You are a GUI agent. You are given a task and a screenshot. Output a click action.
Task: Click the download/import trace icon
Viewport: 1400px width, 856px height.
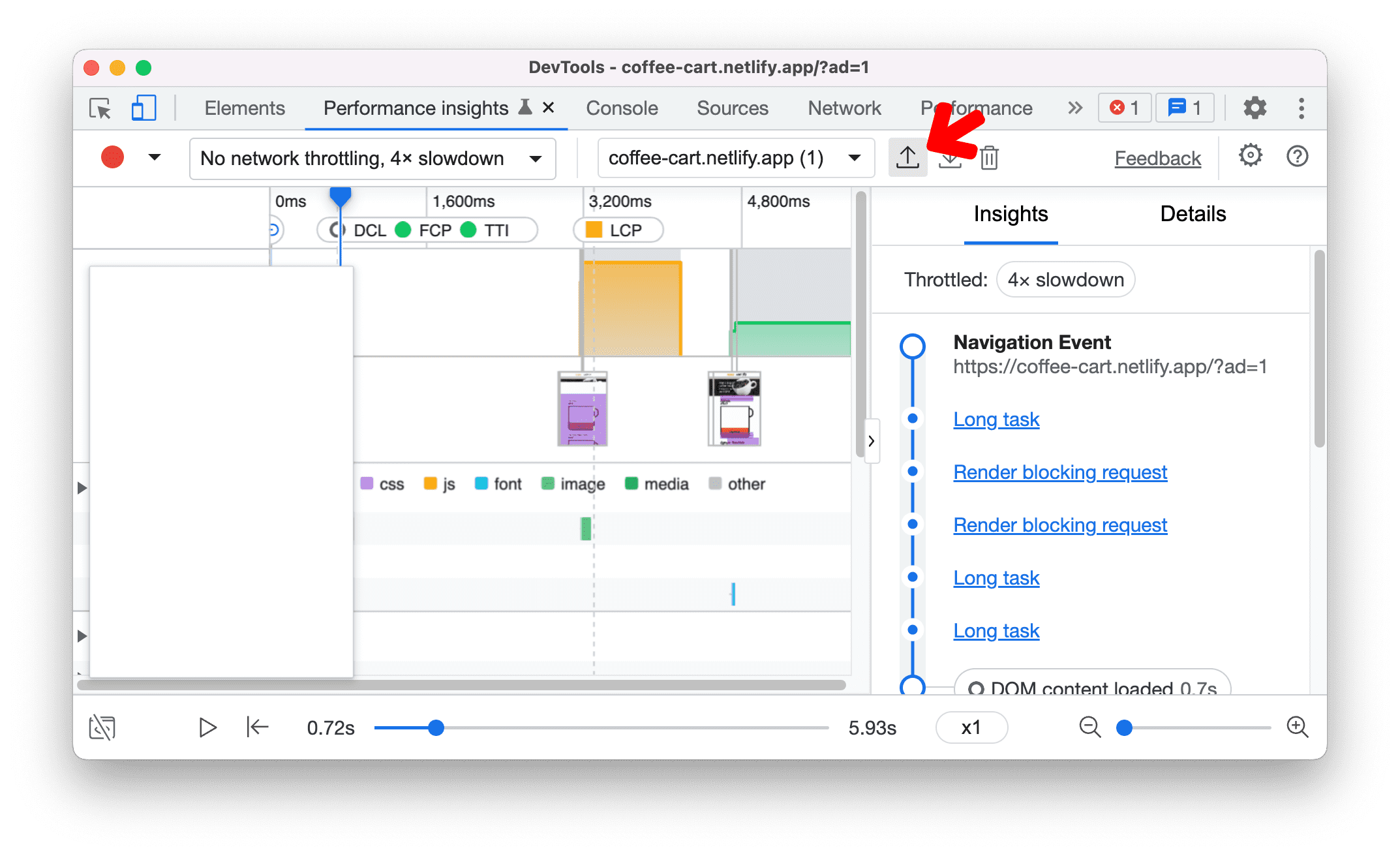tap(950, 157)
